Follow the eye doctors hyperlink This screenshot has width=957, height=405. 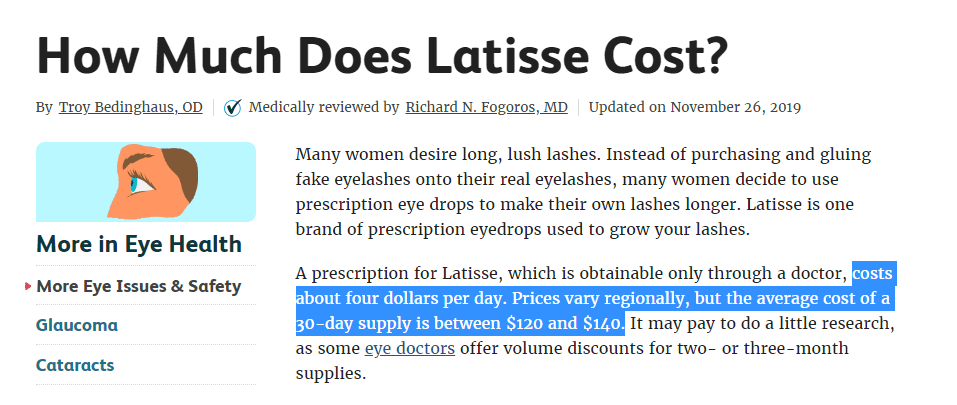coord(410,349)
